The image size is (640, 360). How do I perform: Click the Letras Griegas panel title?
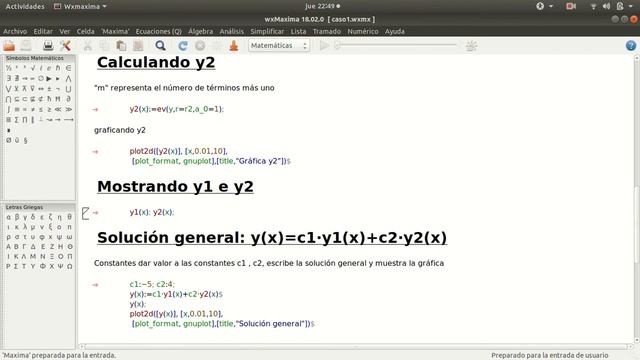(x=24, y=207)
